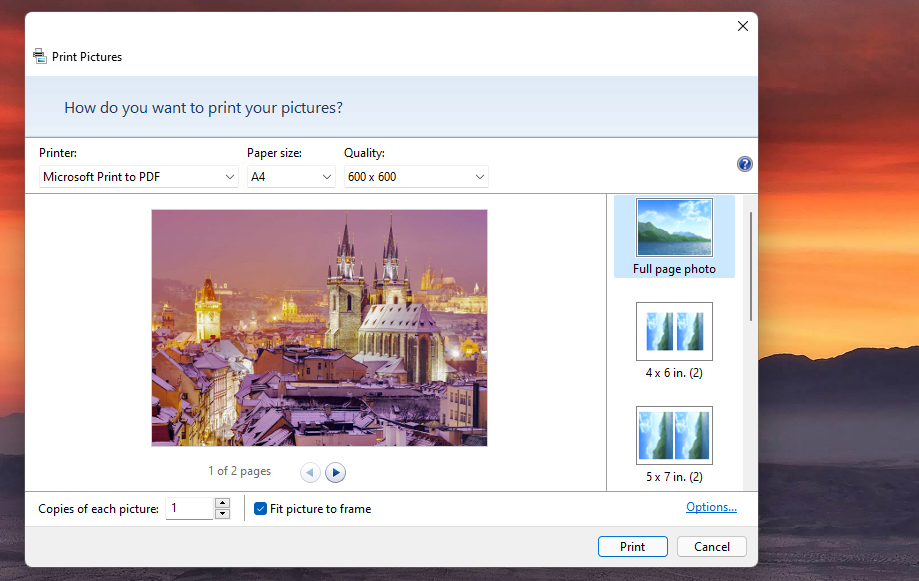The height and width of the screenshot is (581, 919).
Task: Click the previous page arrow
Action: (x=310, y=472)
